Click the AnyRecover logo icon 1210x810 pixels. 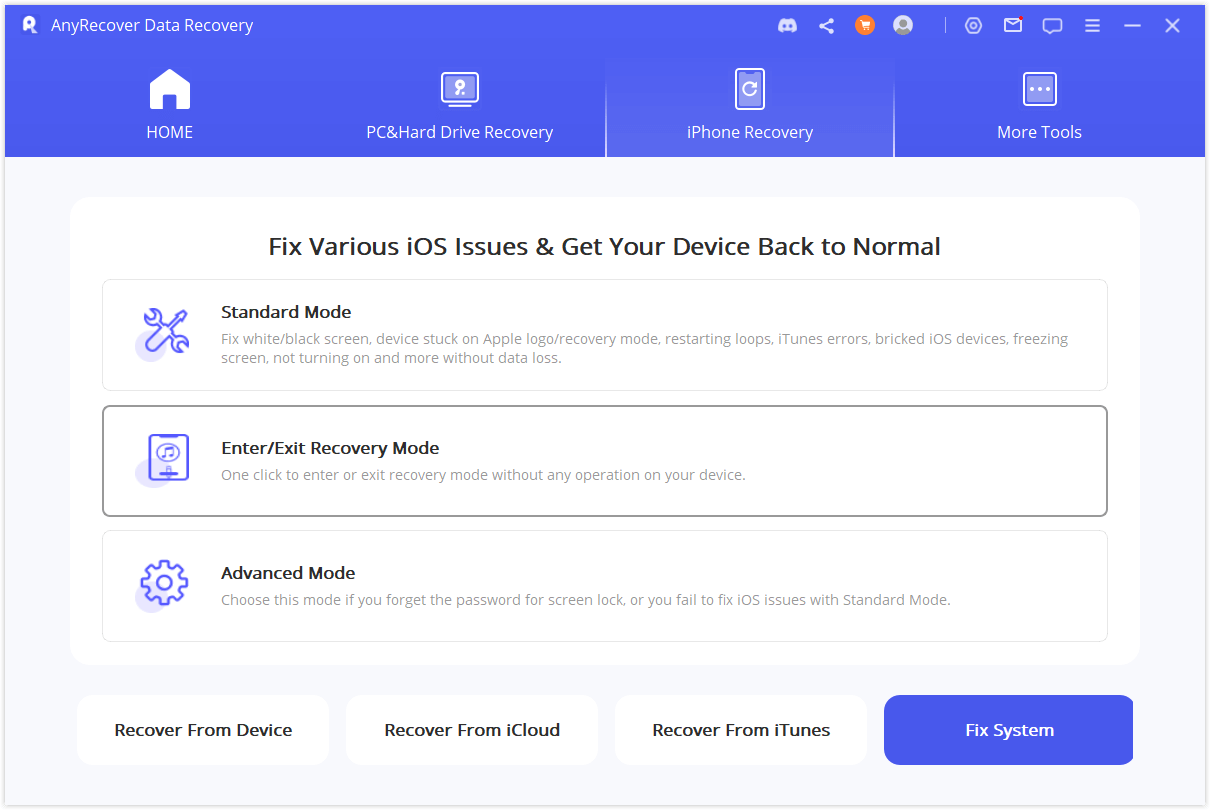click(29, 25)
